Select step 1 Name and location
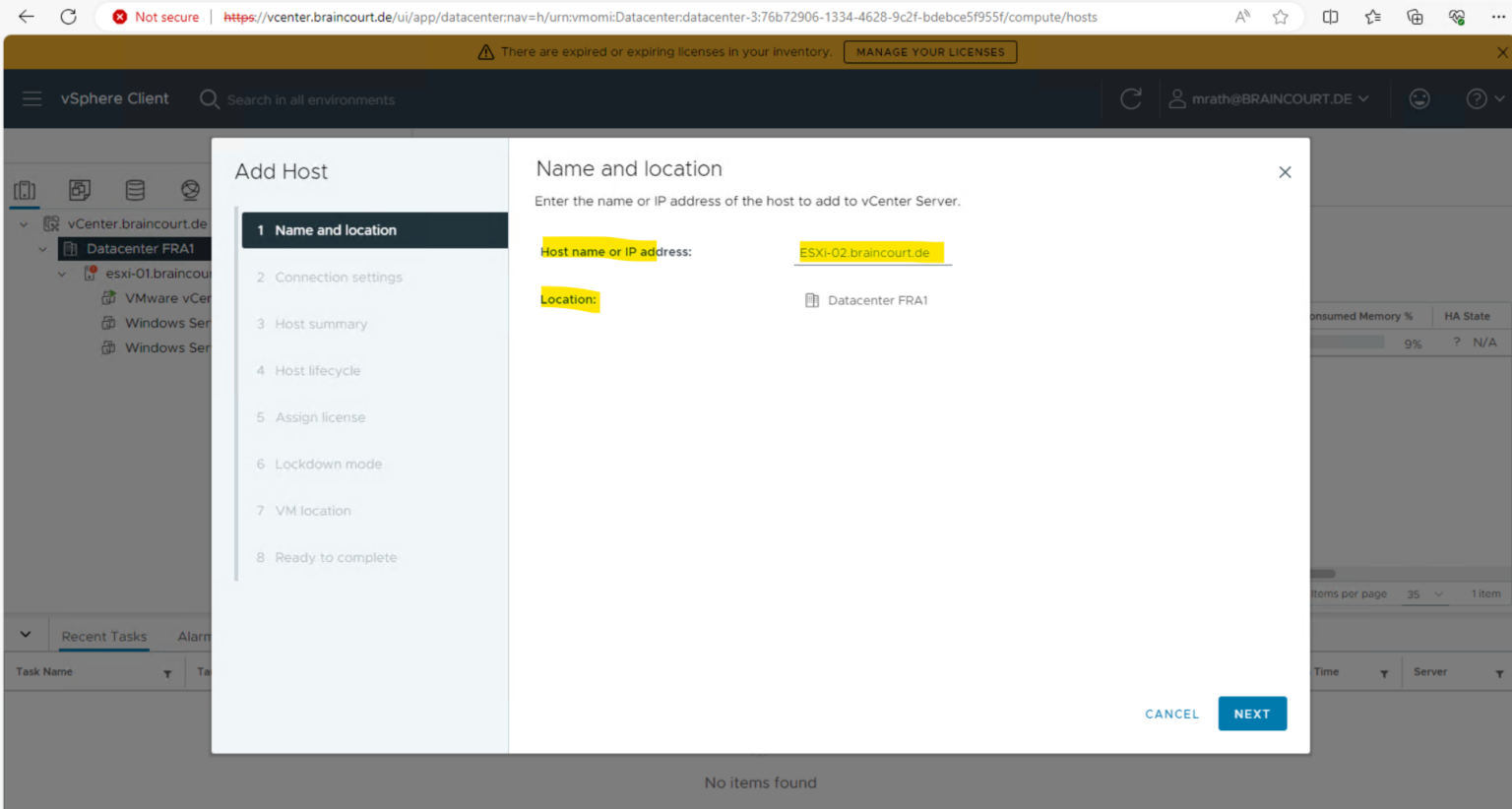Screen dimensions: 1512x809 click(x=374, y=230)
